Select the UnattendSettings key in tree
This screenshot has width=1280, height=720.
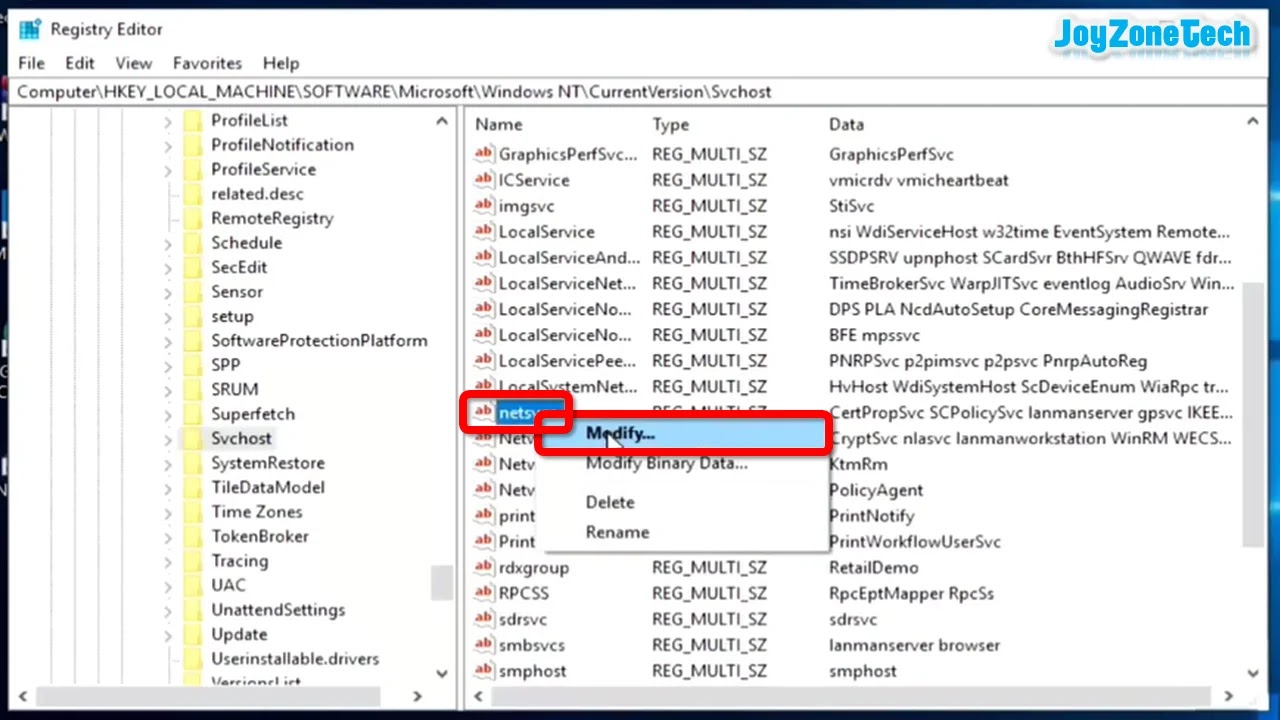coord(277,610)
